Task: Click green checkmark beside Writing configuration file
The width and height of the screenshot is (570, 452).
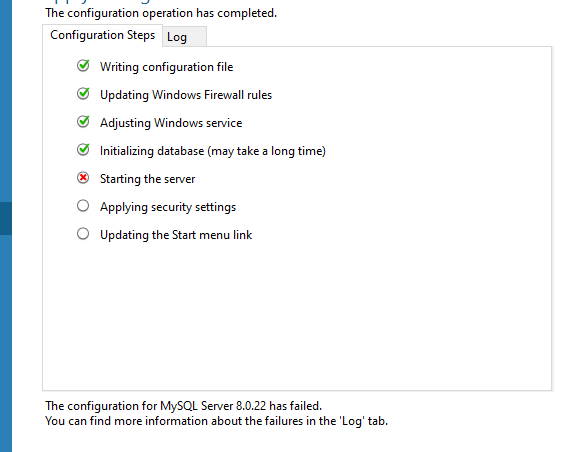Action: (83, 66)
